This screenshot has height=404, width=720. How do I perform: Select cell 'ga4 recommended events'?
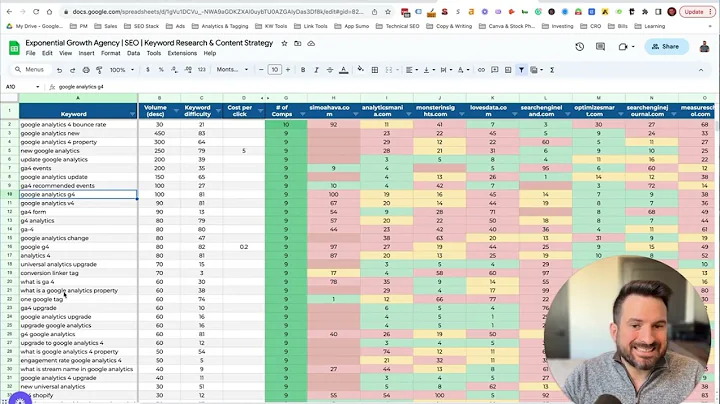78,185
